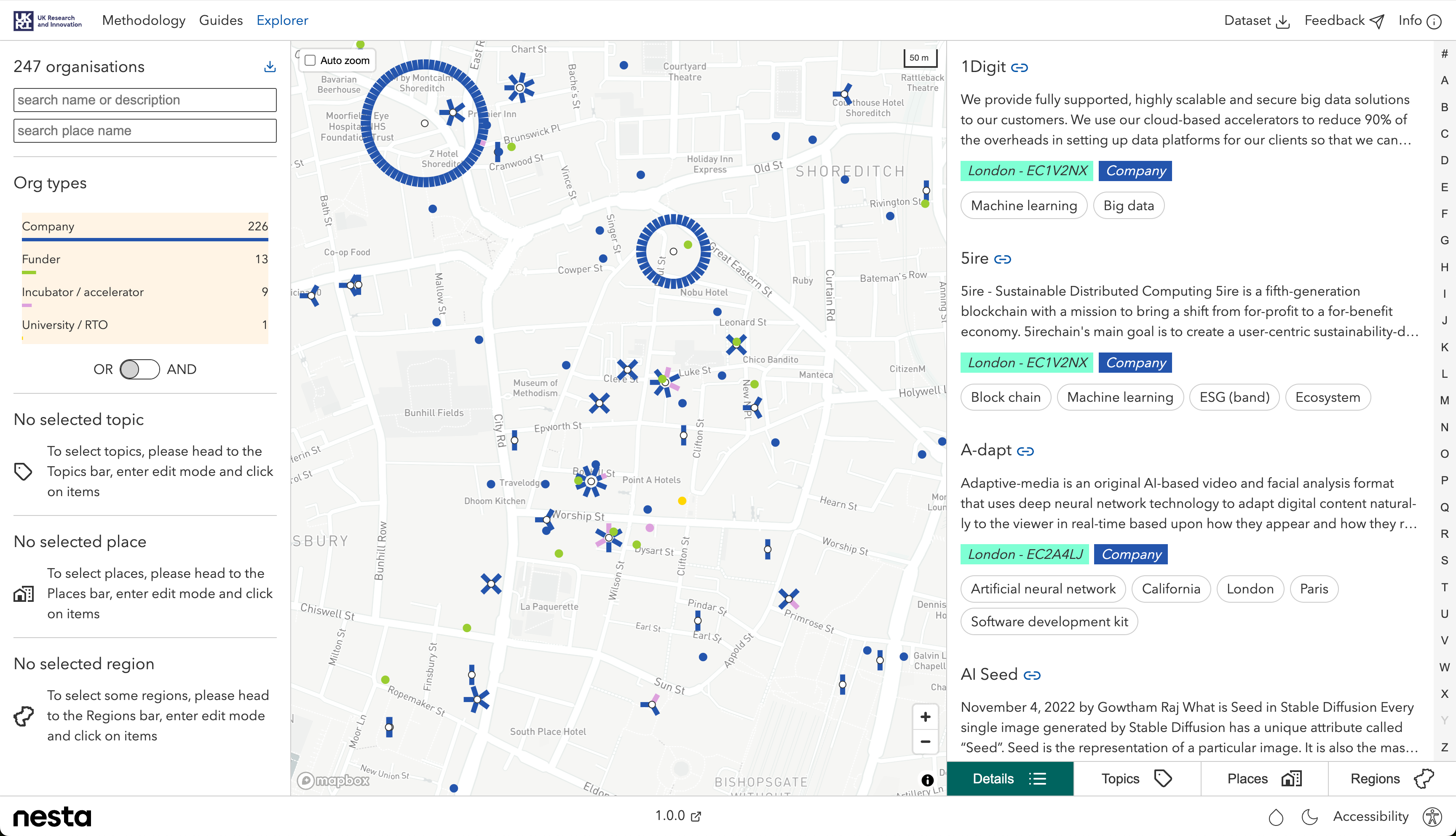
Task: Click the Accessibility person icon
Action: pyautogui.click(x=1432, y=817)
